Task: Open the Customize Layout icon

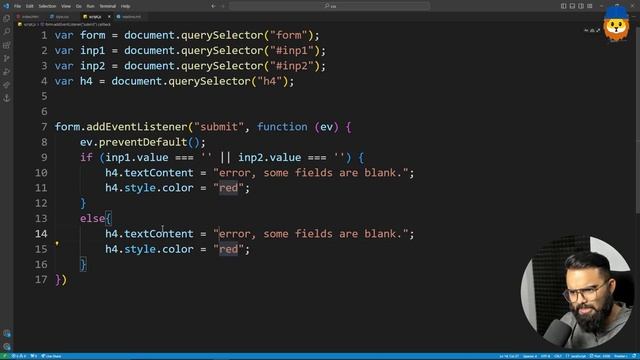Action: click(x=590, y=6)
